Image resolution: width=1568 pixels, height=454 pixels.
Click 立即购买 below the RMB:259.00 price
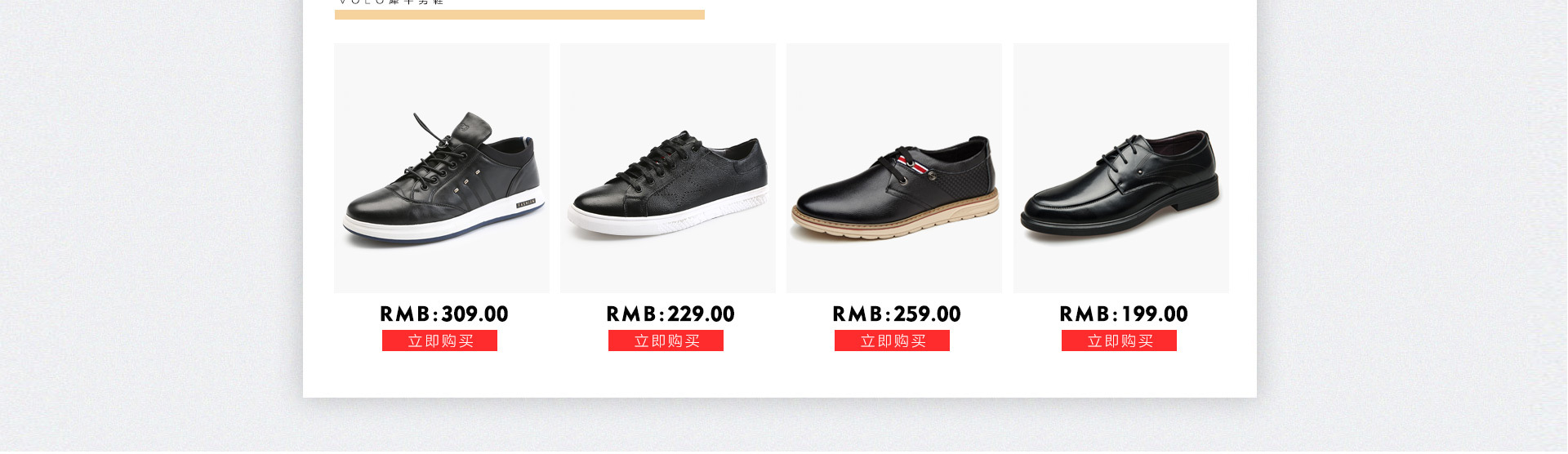click(892, 341)
